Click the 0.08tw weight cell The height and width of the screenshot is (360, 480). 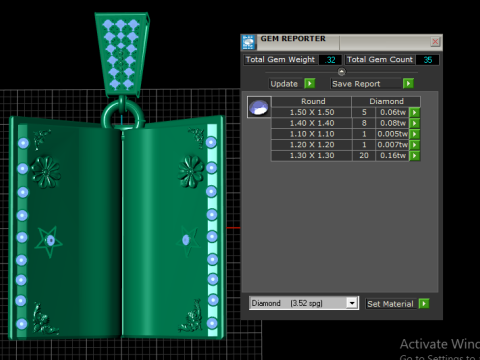point(392,123)
